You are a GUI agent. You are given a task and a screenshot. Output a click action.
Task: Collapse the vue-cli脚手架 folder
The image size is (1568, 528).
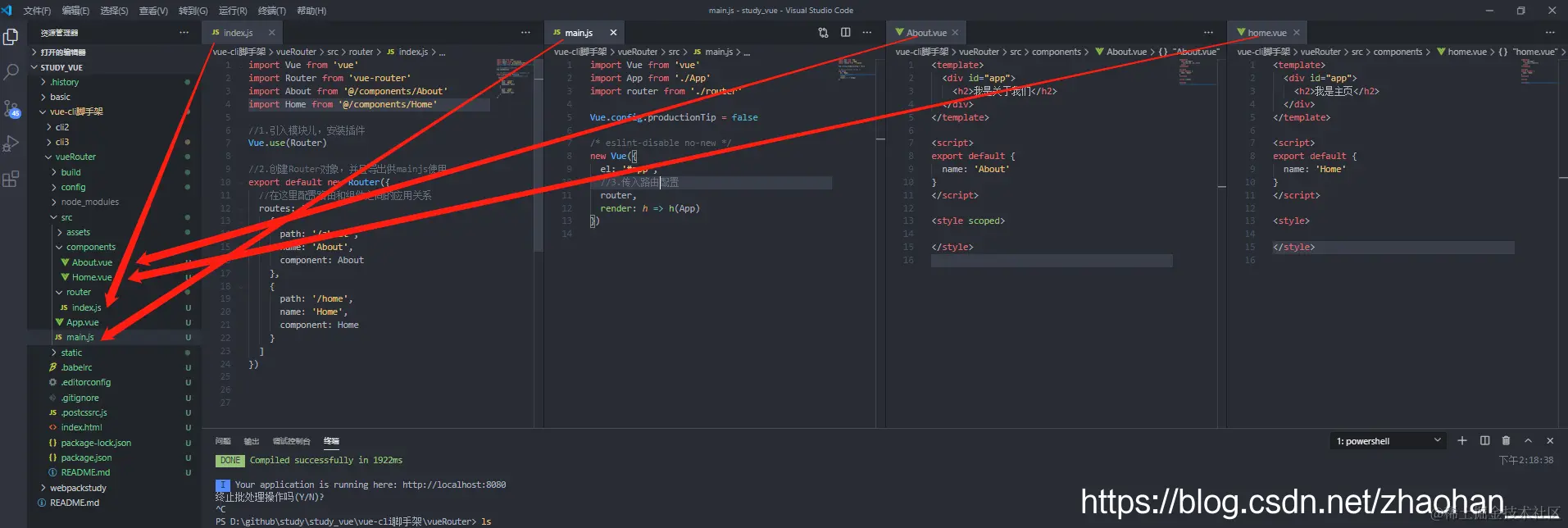[x=114, y=112]
